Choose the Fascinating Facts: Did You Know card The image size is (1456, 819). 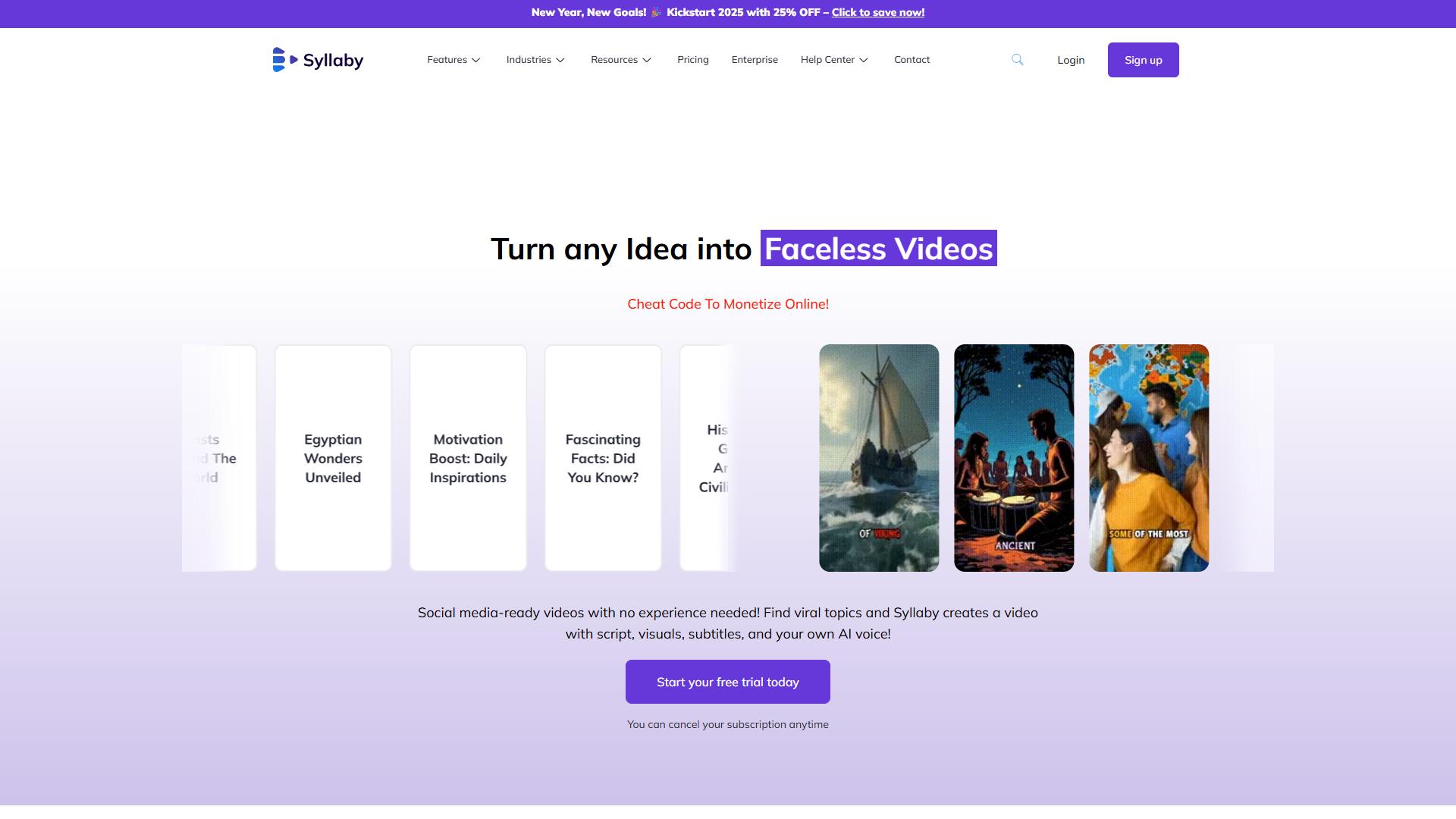tap(603, 458)
